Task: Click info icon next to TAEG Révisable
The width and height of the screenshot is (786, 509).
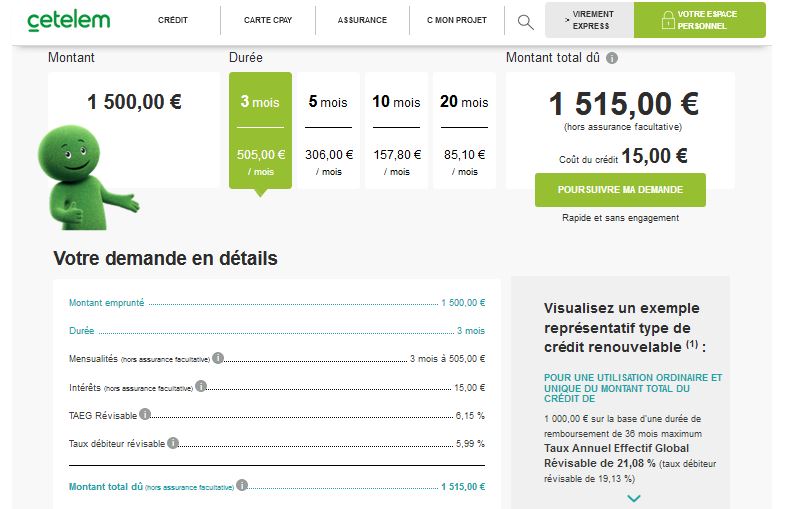Action: coord(145,414)
